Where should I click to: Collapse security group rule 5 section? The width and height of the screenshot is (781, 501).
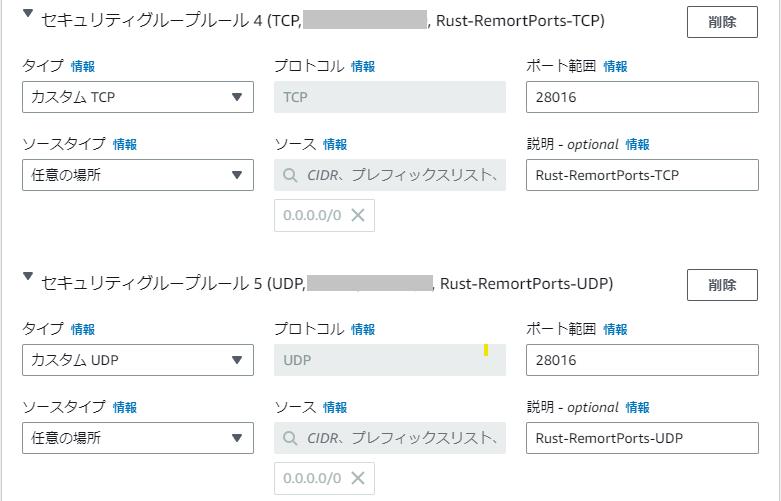(28, 281)
